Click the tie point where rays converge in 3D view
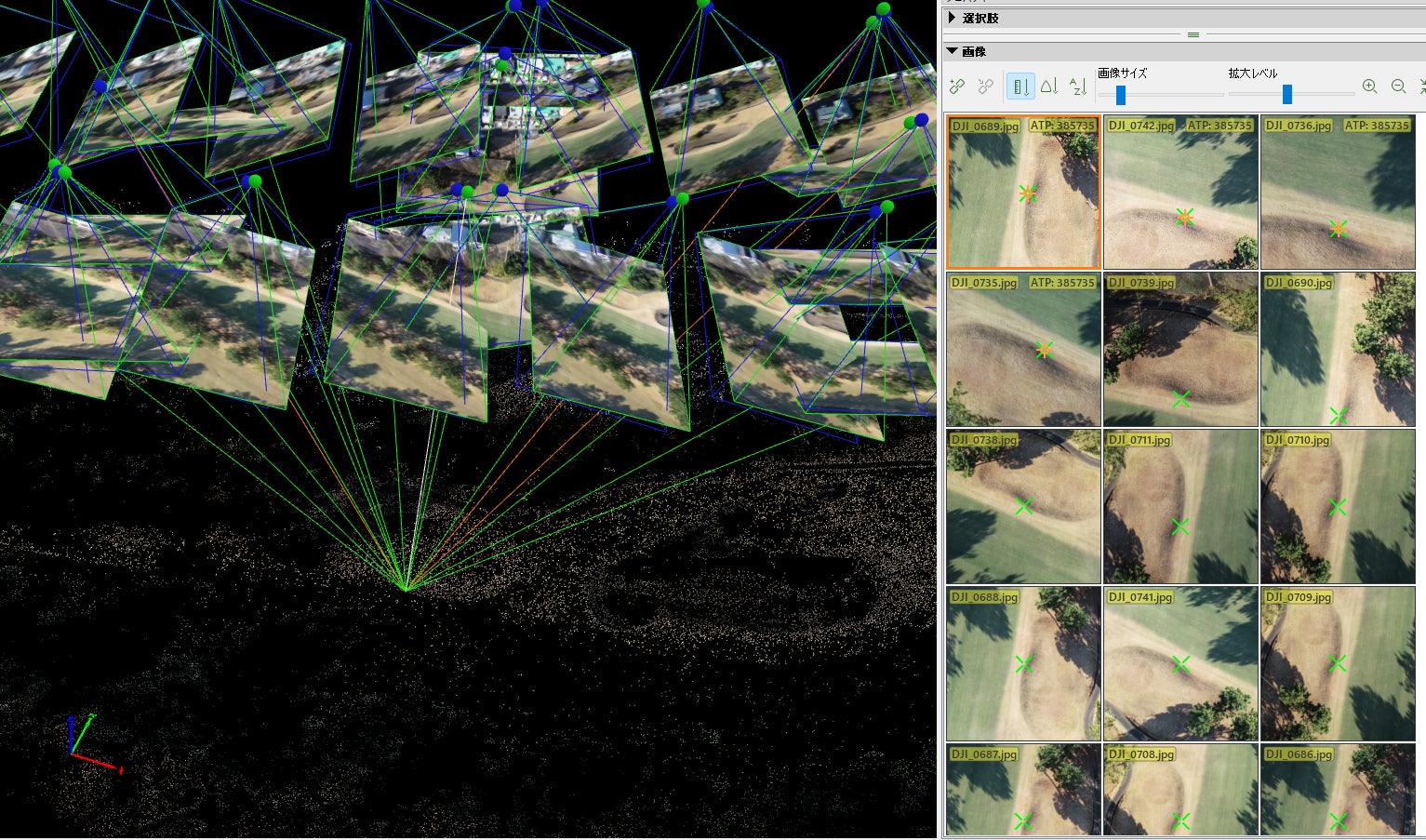 coord(406,588)
